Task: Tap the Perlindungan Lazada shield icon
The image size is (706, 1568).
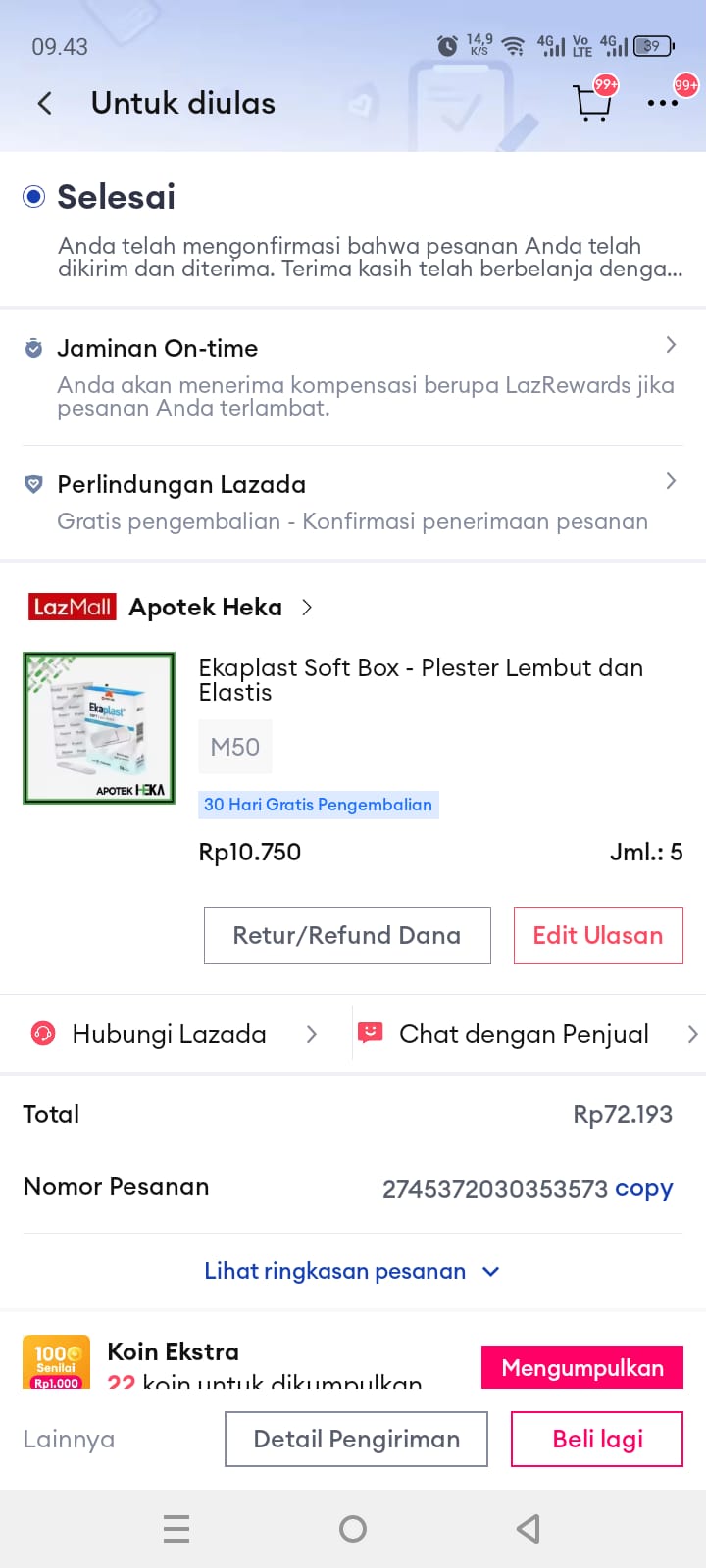Action: point(33,485)
